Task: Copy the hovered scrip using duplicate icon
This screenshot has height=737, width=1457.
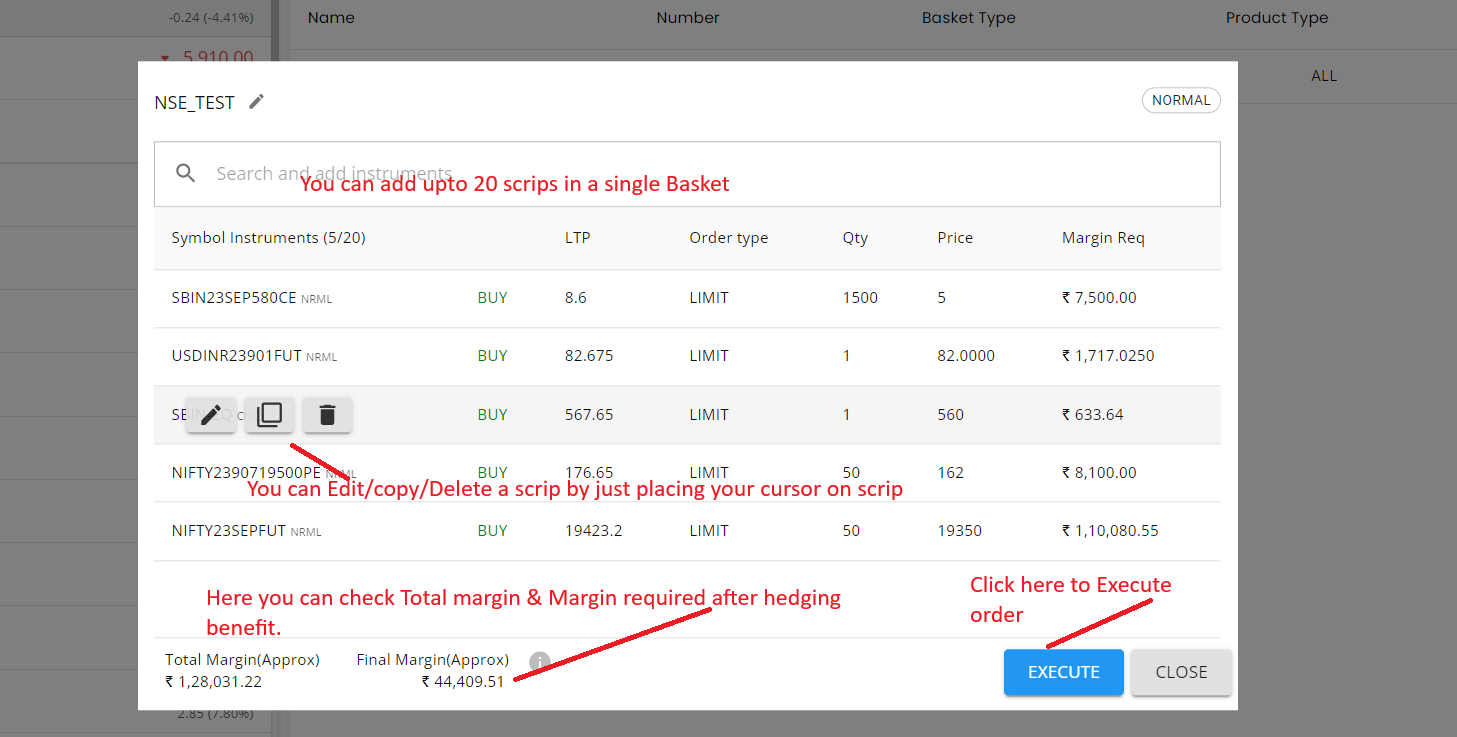Action: coord(269,415)
